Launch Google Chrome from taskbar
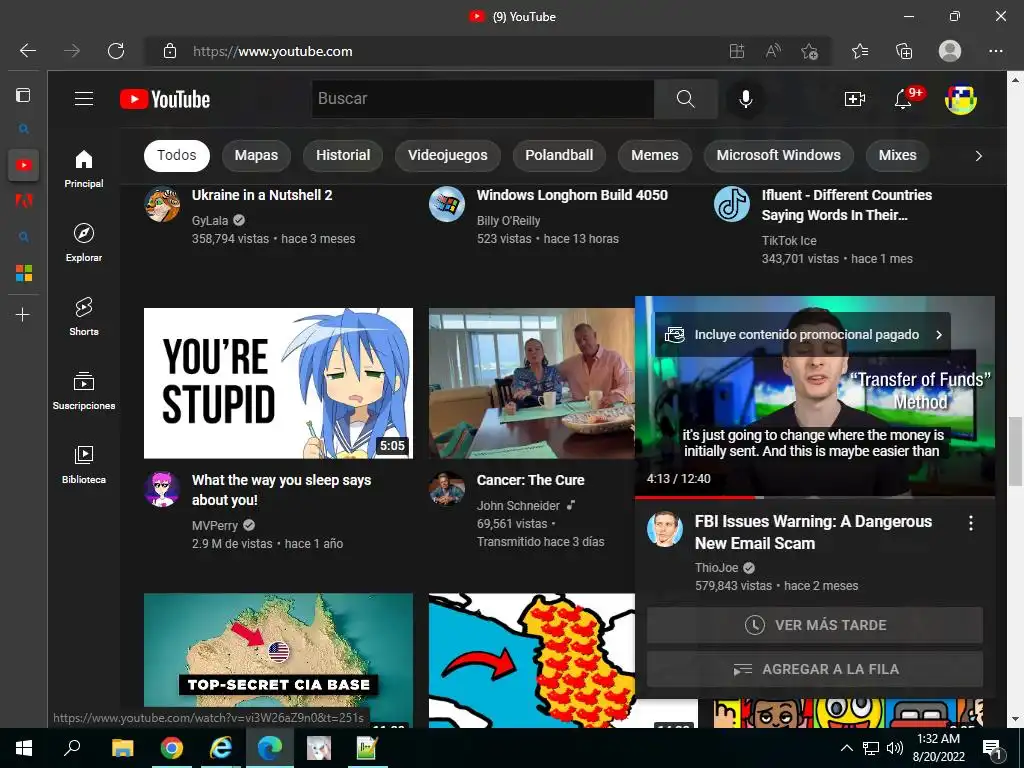Screen dimensions: 1024x768 tap(172, 748)
